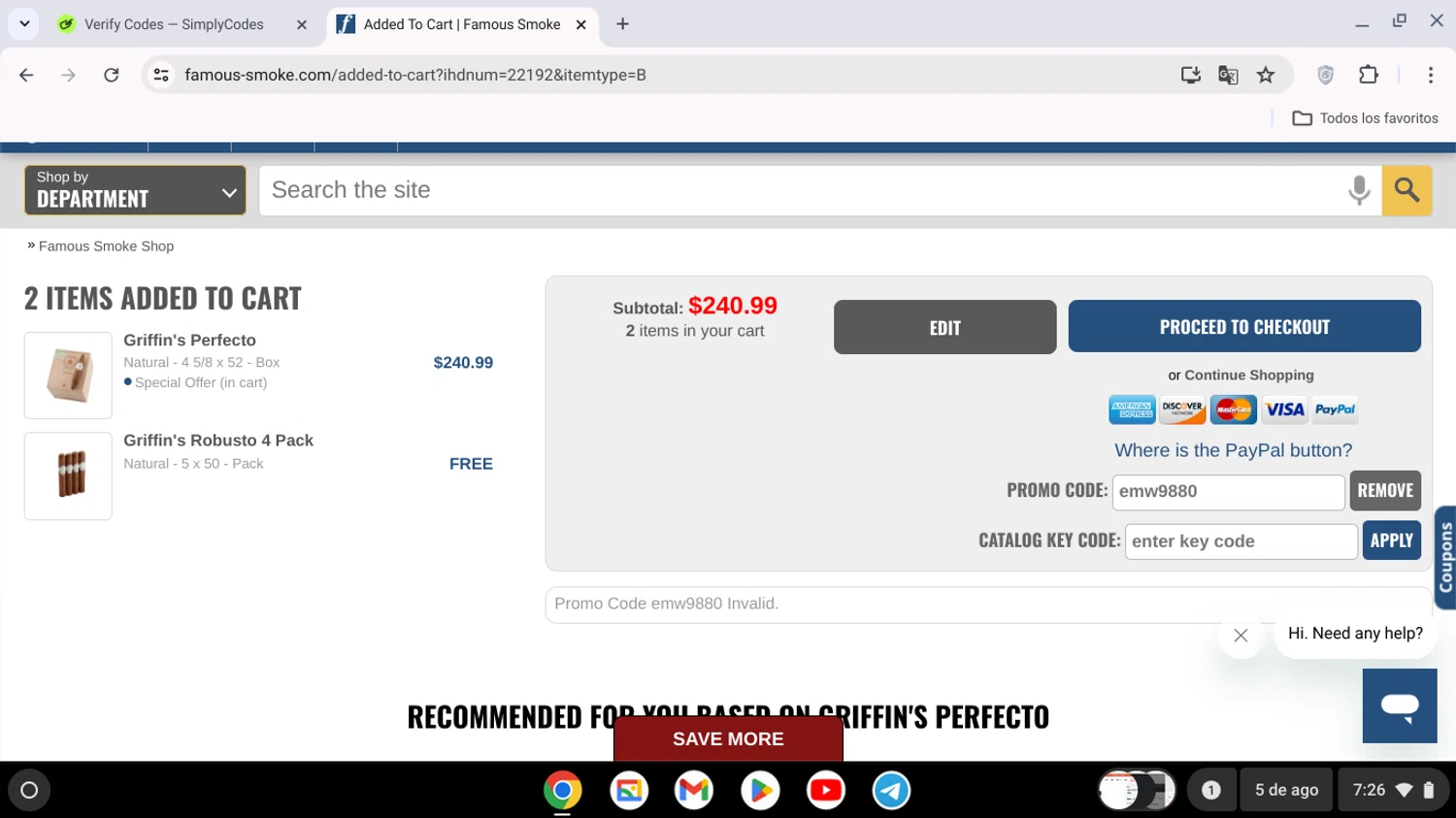Screen dimensions: 1456x818
Task: Remove the applied promo code
Action: click(x=1385, y=491)
